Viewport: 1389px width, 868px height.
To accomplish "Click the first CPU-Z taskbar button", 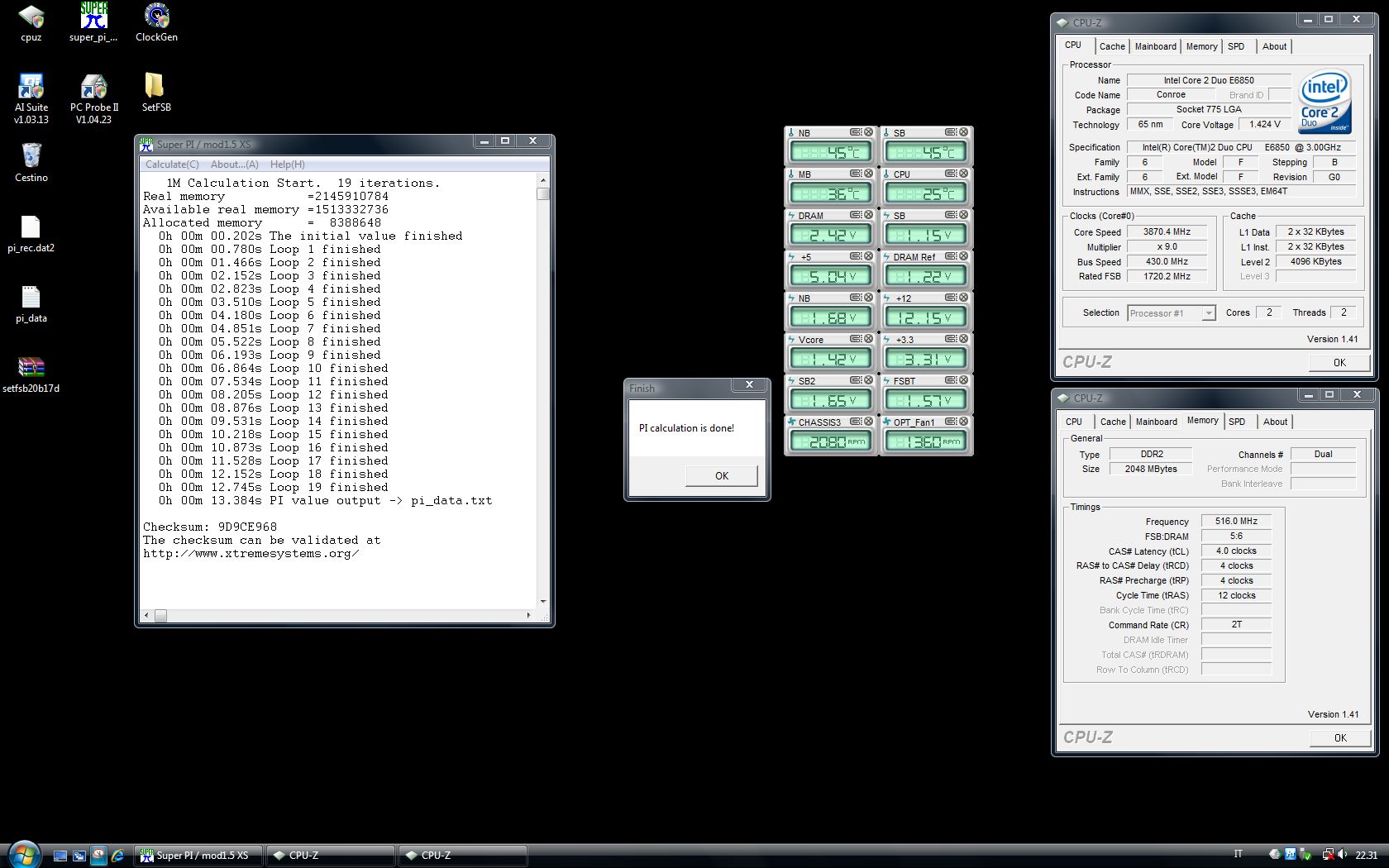I will pyautogui.click(x=331, y=856).
